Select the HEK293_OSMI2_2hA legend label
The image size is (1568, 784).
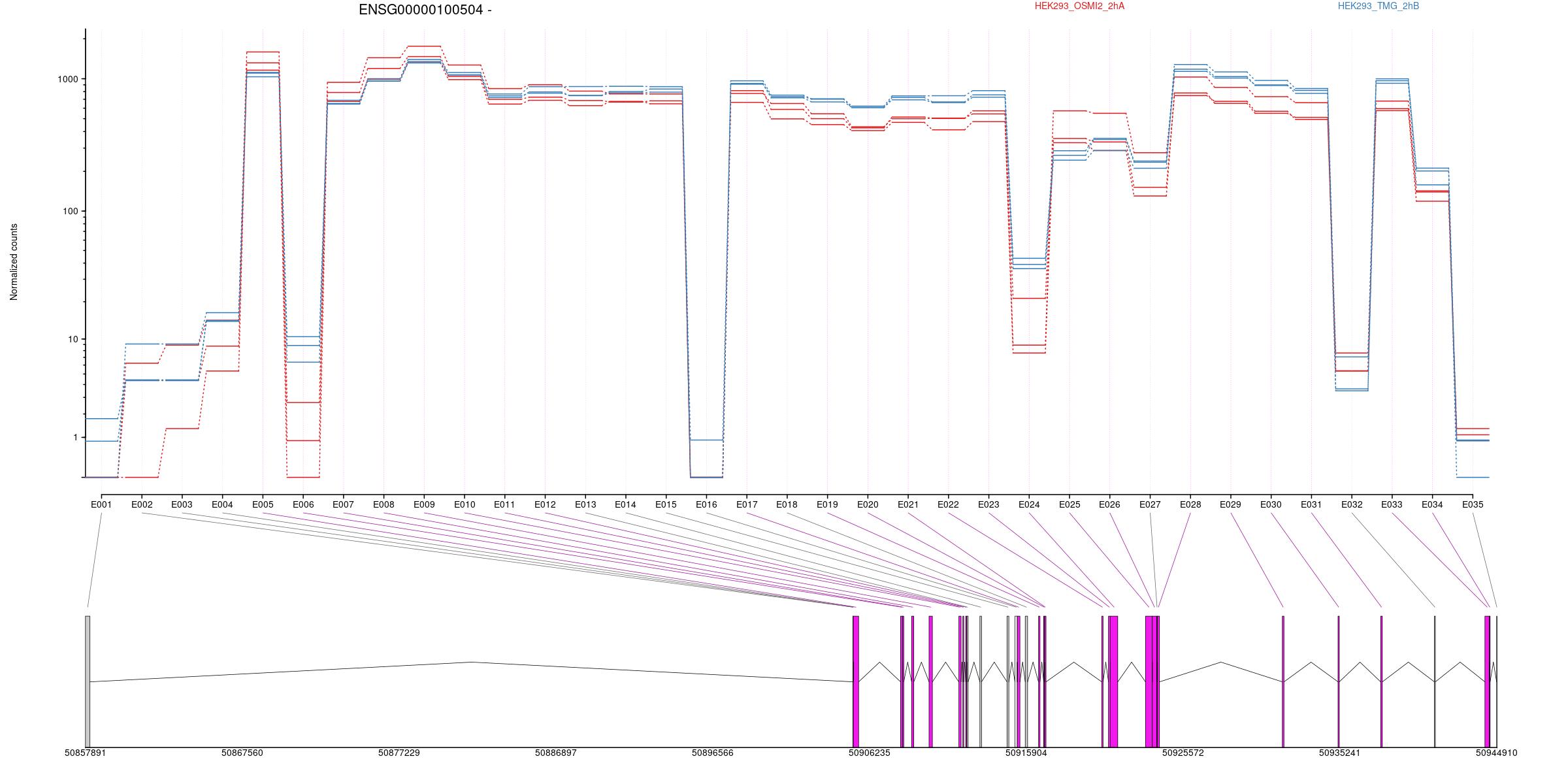[x=1079, y=6]
